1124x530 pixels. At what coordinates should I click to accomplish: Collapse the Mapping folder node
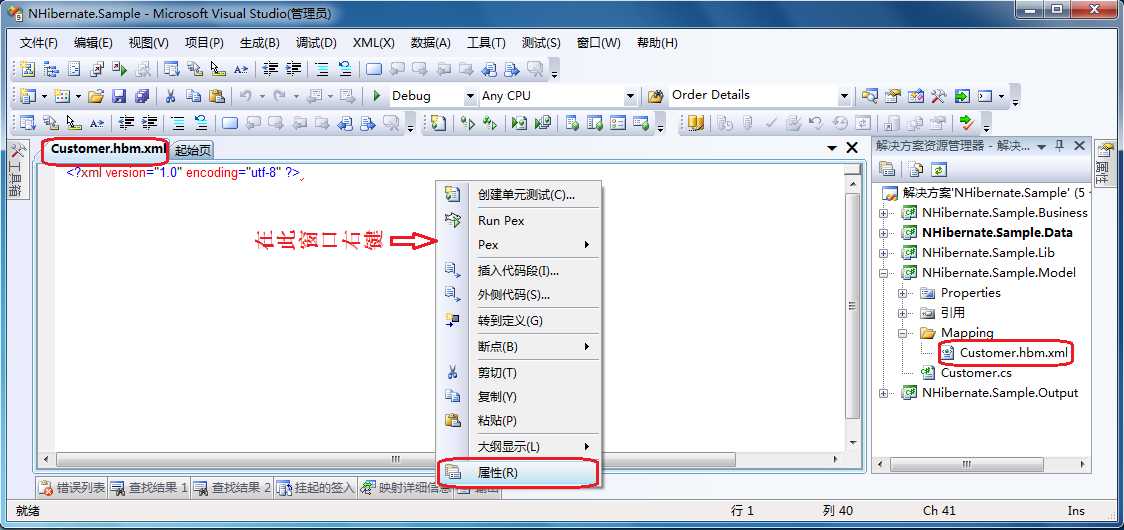[902, 333]
